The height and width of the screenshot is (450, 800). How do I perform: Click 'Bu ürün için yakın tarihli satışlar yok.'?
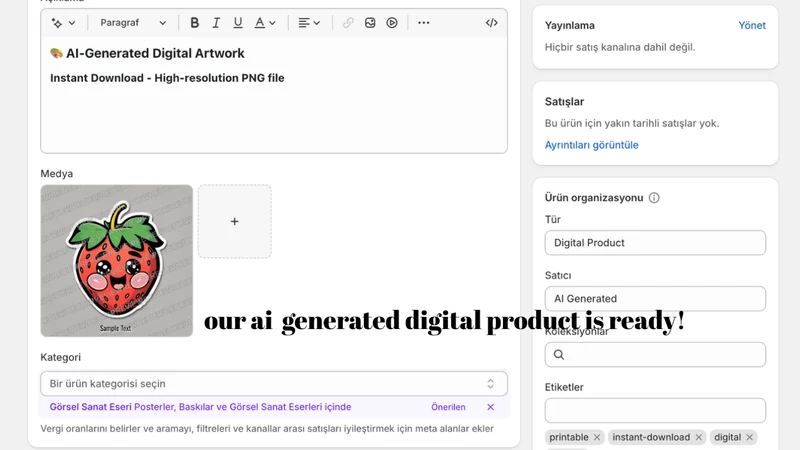[632, 123]
